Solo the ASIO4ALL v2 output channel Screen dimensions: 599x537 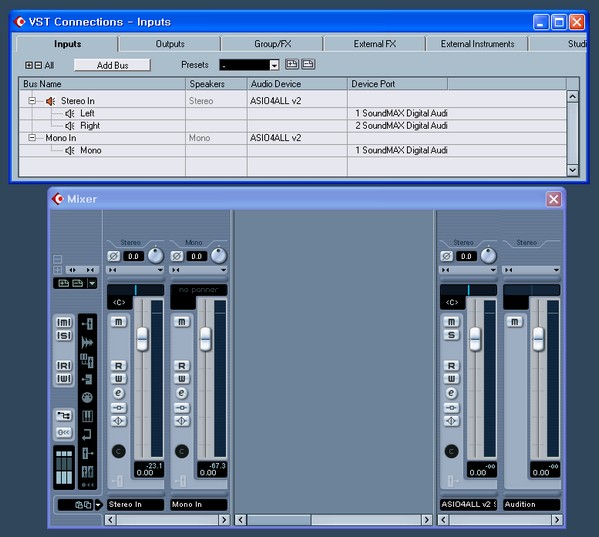[x=451, y=335]
